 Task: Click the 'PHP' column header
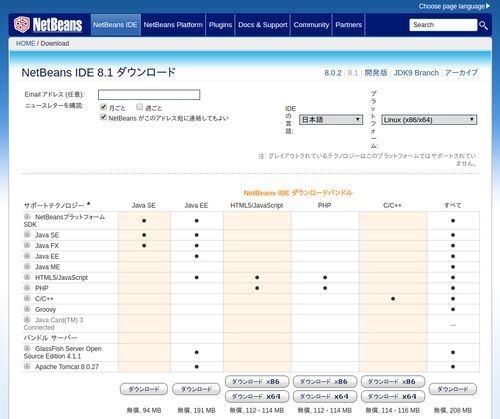(324, 205)
